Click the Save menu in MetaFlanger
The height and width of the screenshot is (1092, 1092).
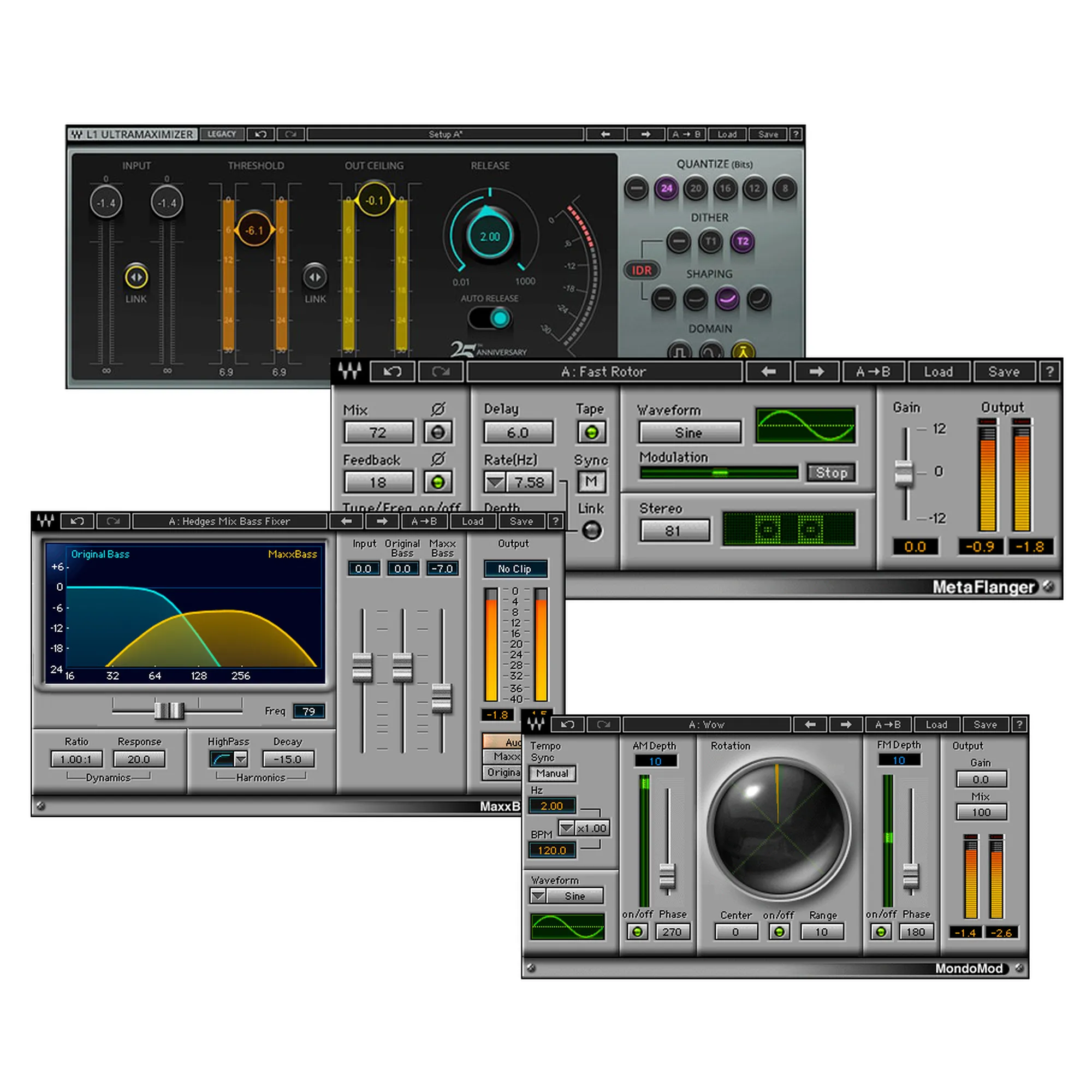point(1004,371)
